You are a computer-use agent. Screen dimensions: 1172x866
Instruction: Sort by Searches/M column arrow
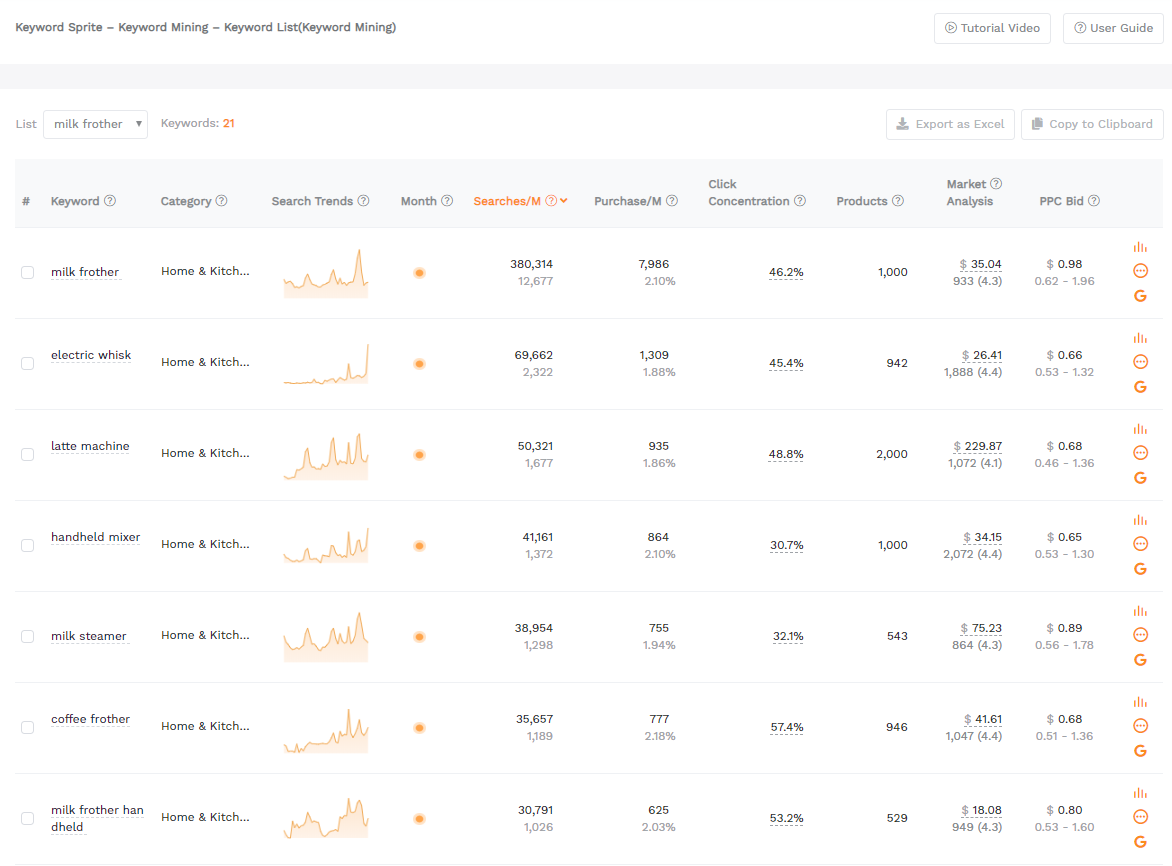coord(564,201)
